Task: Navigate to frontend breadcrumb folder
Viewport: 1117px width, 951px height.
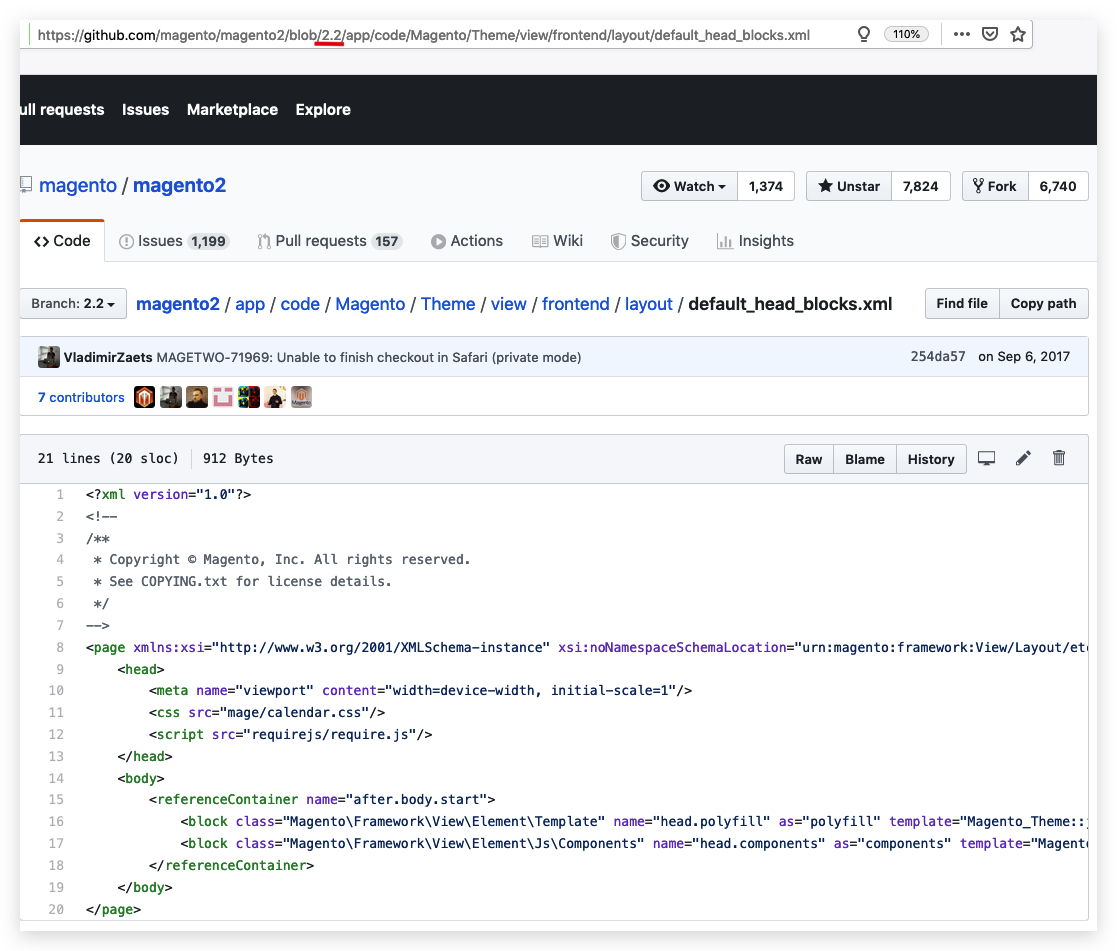Action: coord(576,304)
